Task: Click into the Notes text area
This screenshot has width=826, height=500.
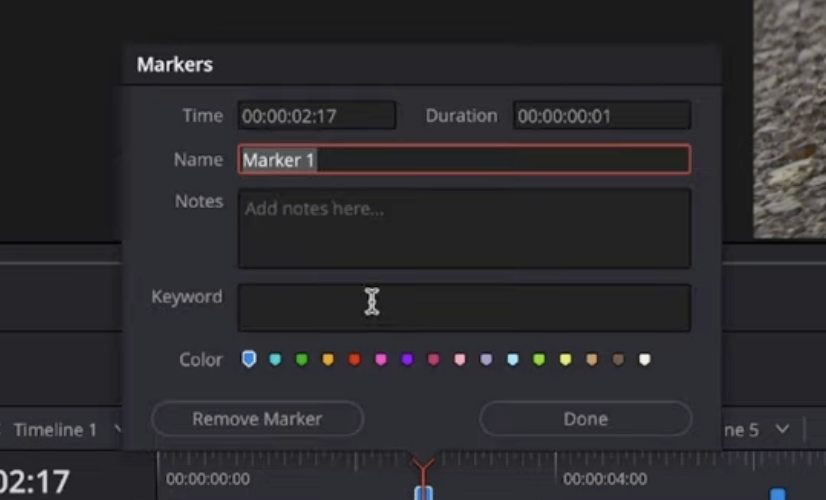Action: point(464,229)
